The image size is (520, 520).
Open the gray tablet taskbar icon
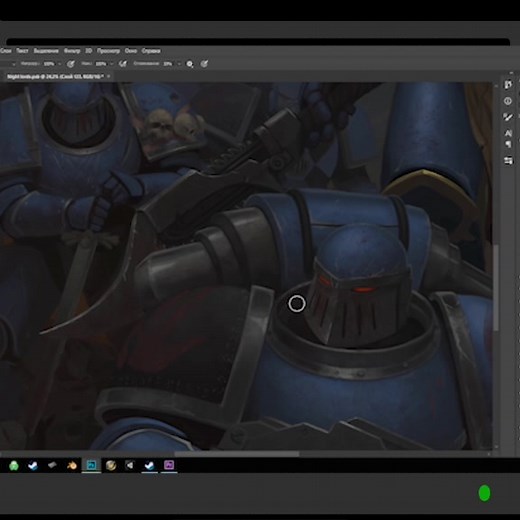[x=52, y=465]
